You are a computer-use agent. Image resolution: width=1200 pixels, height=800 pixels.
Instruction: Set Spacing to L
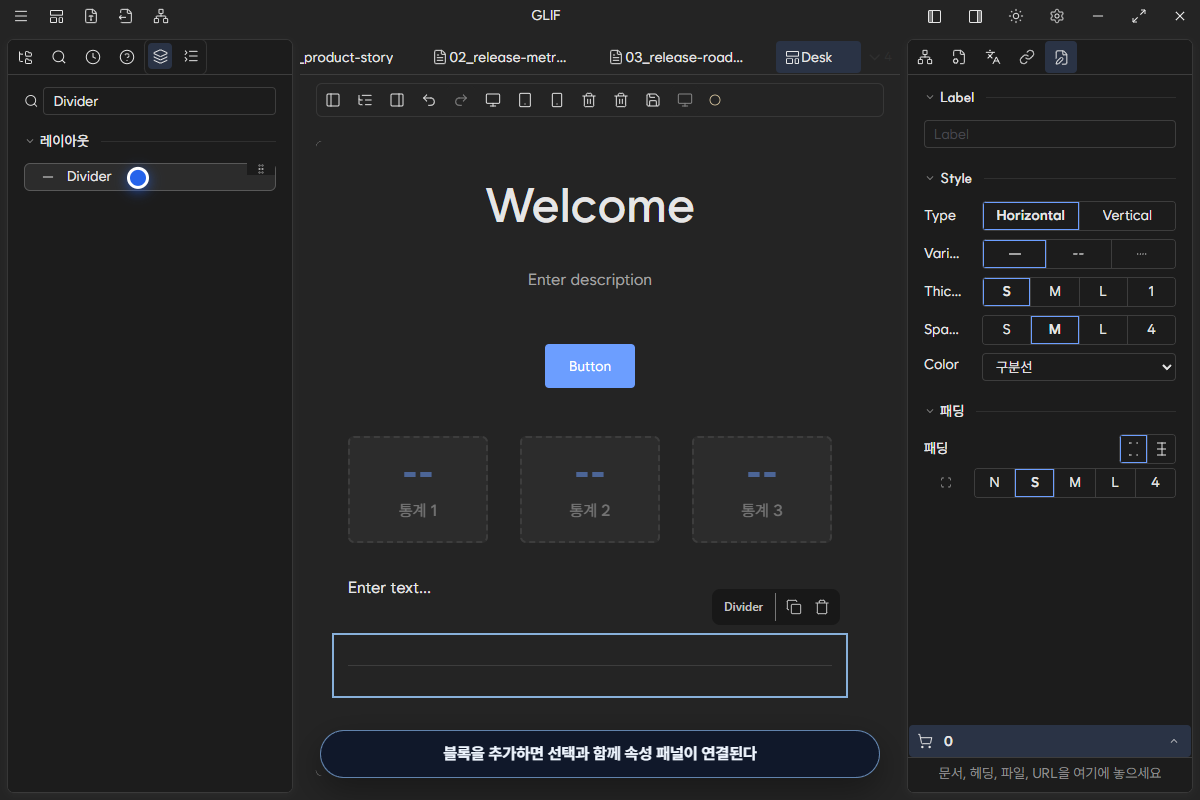point(1103,330)
